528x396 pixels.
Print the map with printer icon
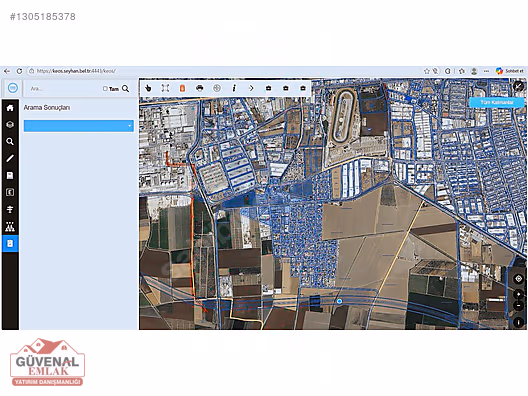point(199,88)
